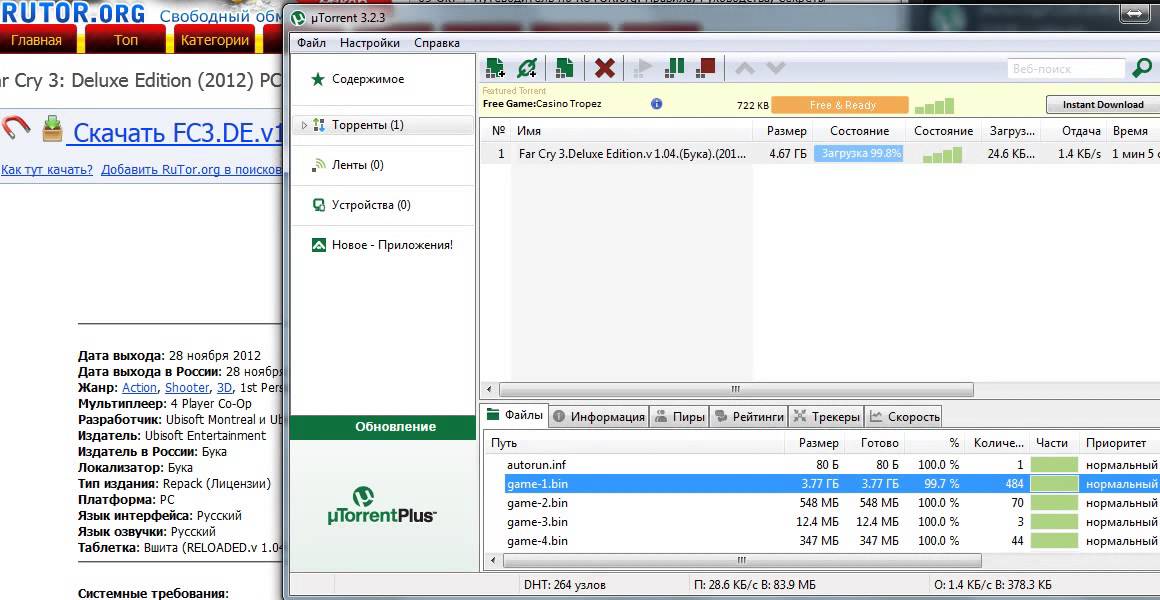Switch to the Рейтинги tab
This screenshot has height=600, width=1160.
[749, 417]
